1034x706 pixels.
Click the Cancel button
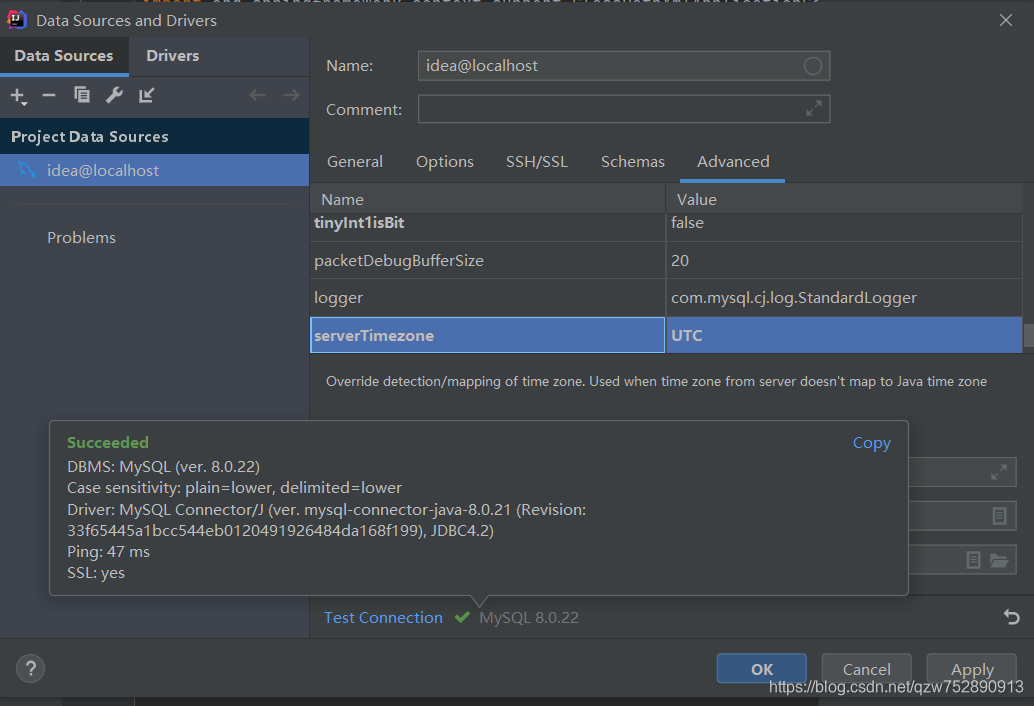pyautogui.click(x=867, y=669)
